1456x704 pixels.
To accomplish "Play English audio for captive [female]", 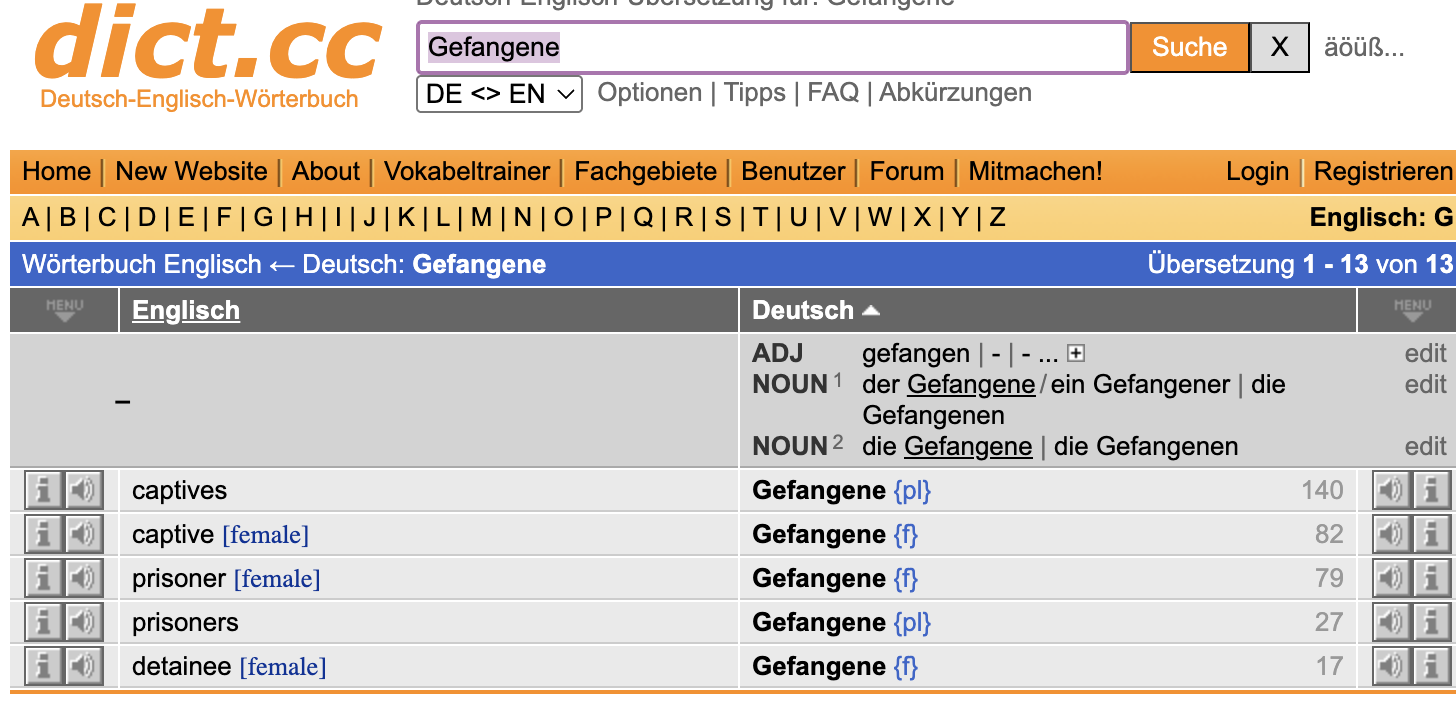I will [x=85, y=534].
